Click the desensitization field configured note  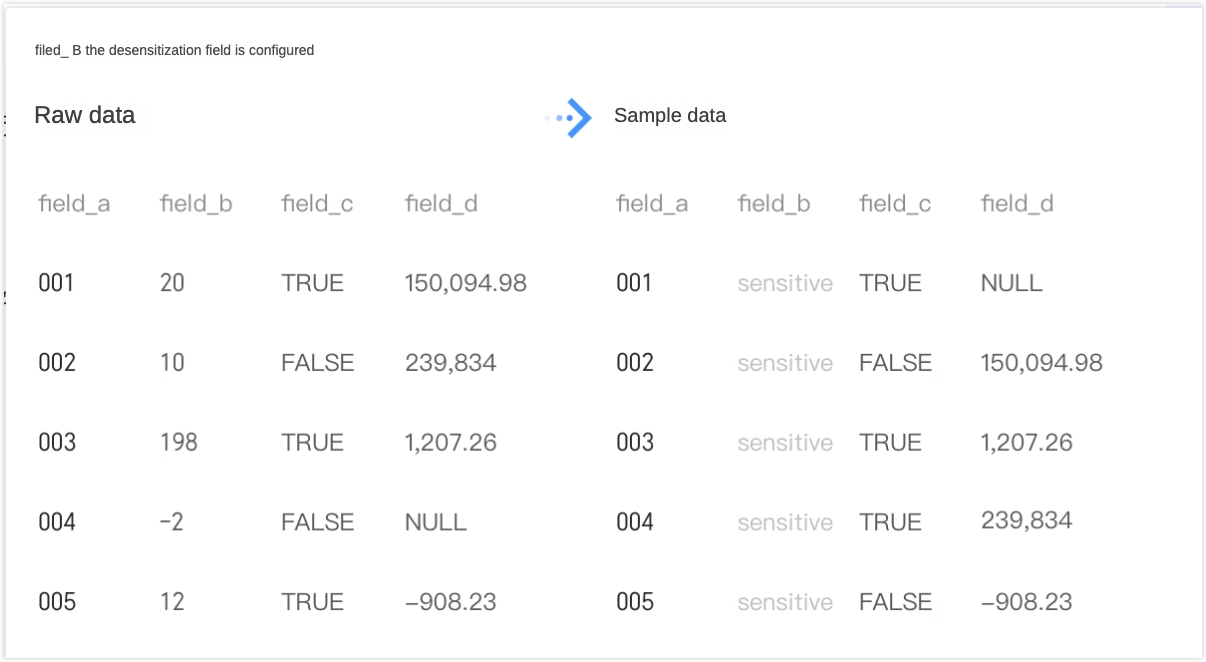(x=174, y=50)
